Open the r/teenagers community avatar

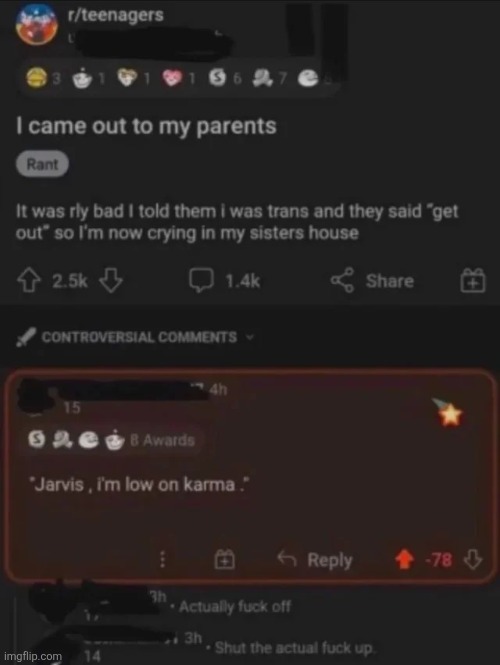(x=36, y=24)
